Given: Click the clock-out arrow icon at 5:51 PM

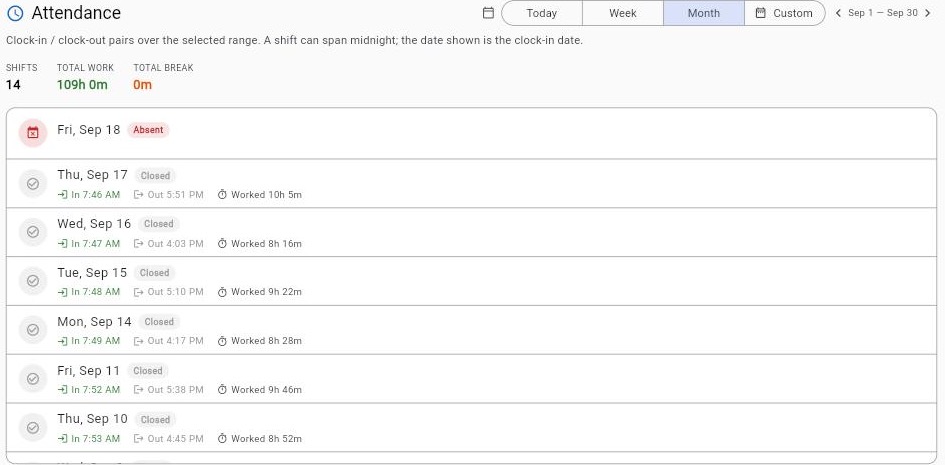Looking at the screenshot, I should [139, 195].
